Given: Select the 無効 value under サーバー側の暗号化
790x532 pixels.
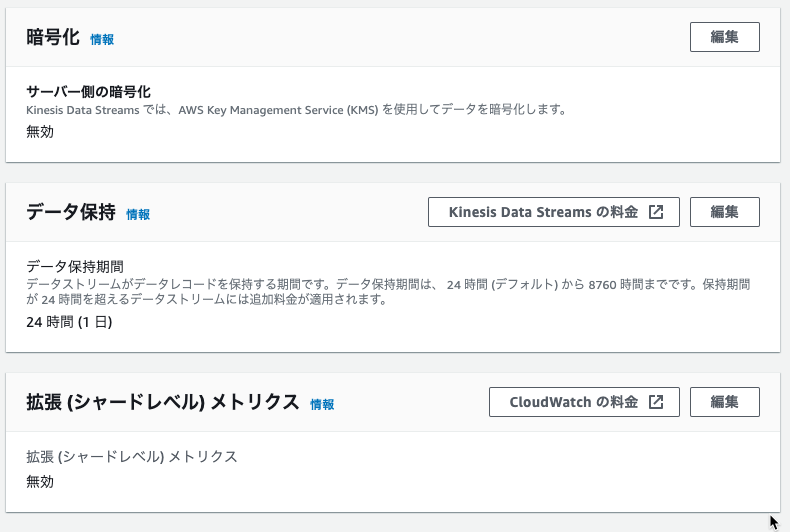Looking at the screenshot, I should 40,132.
